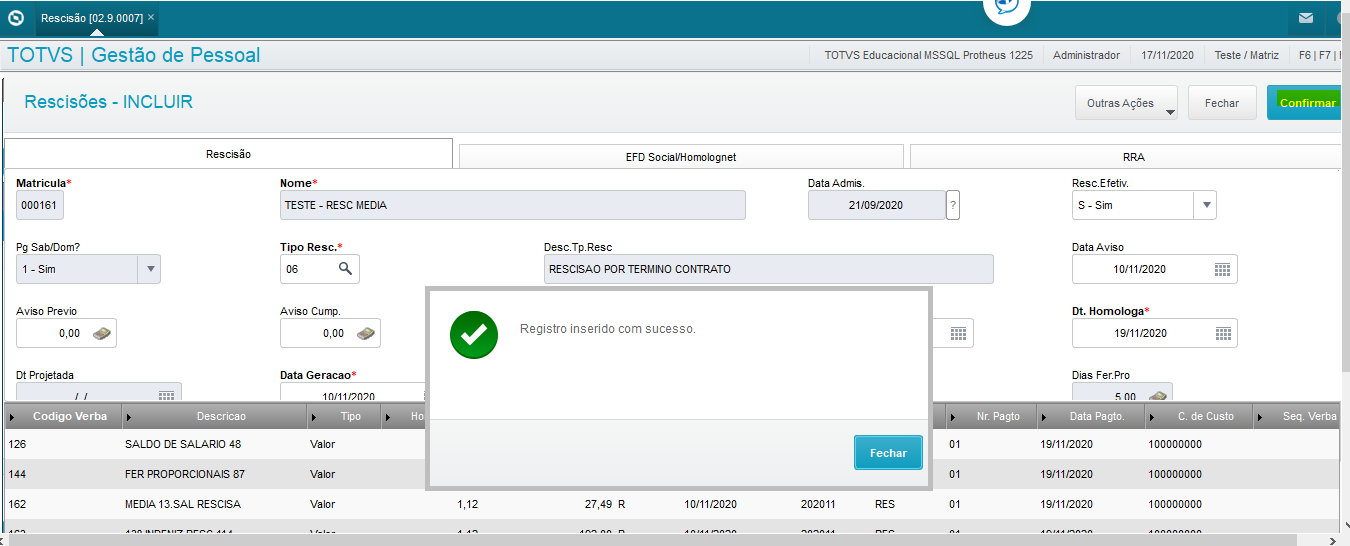Viewport: 1350px width, 546px height.
Task: Click the question mark beside Data Admis.
Action: 953,205
